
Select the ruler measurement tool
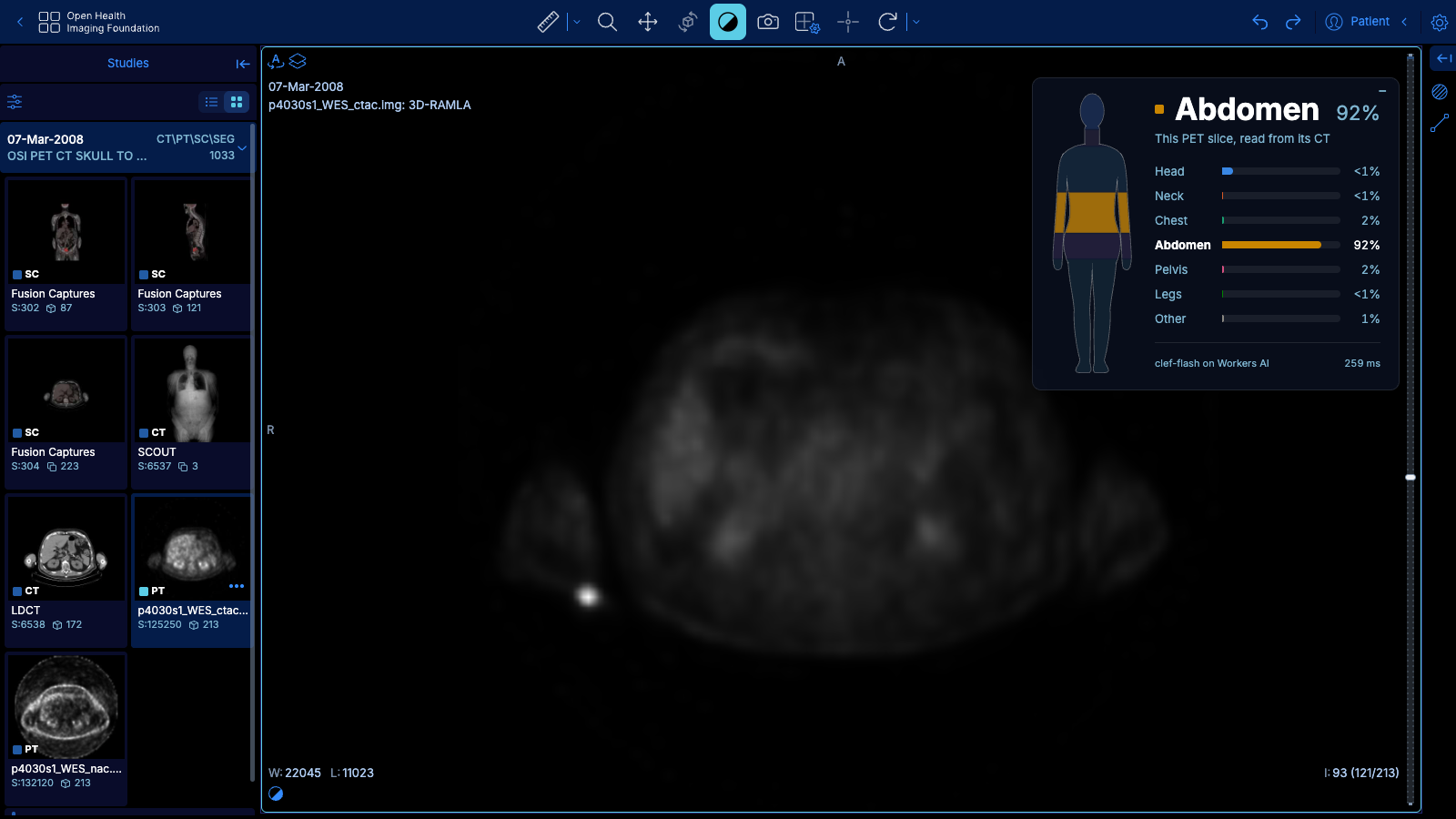[x=548, y=22]
